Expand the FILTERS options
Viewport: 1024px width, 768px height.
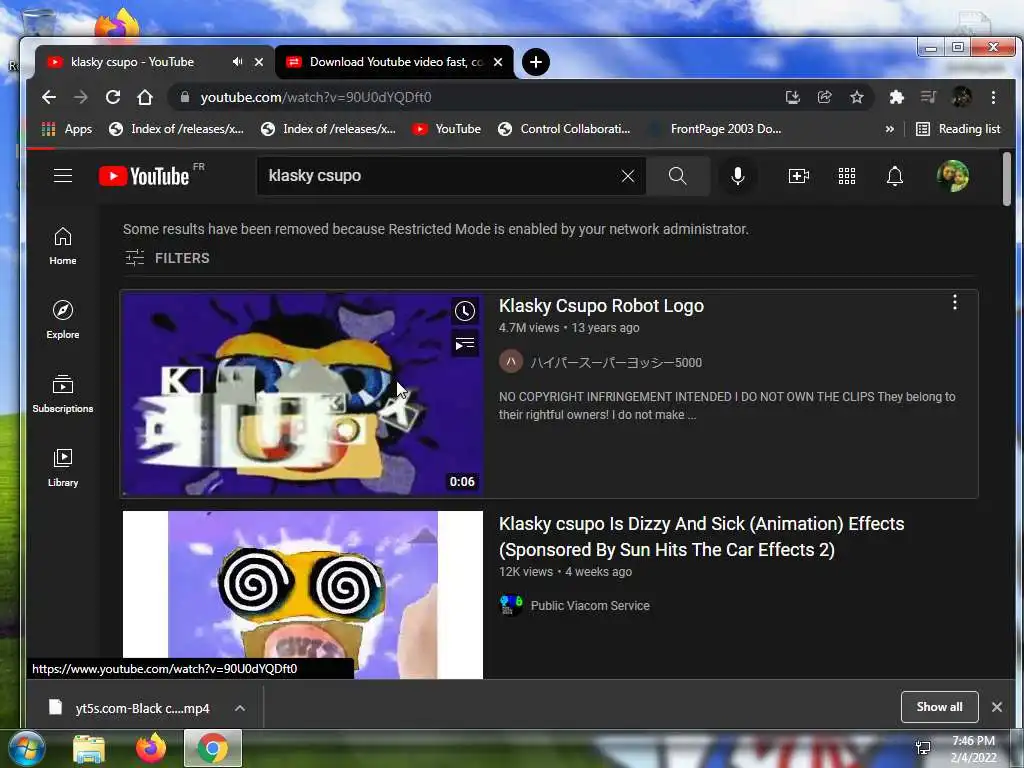click(x=167, y=258)
